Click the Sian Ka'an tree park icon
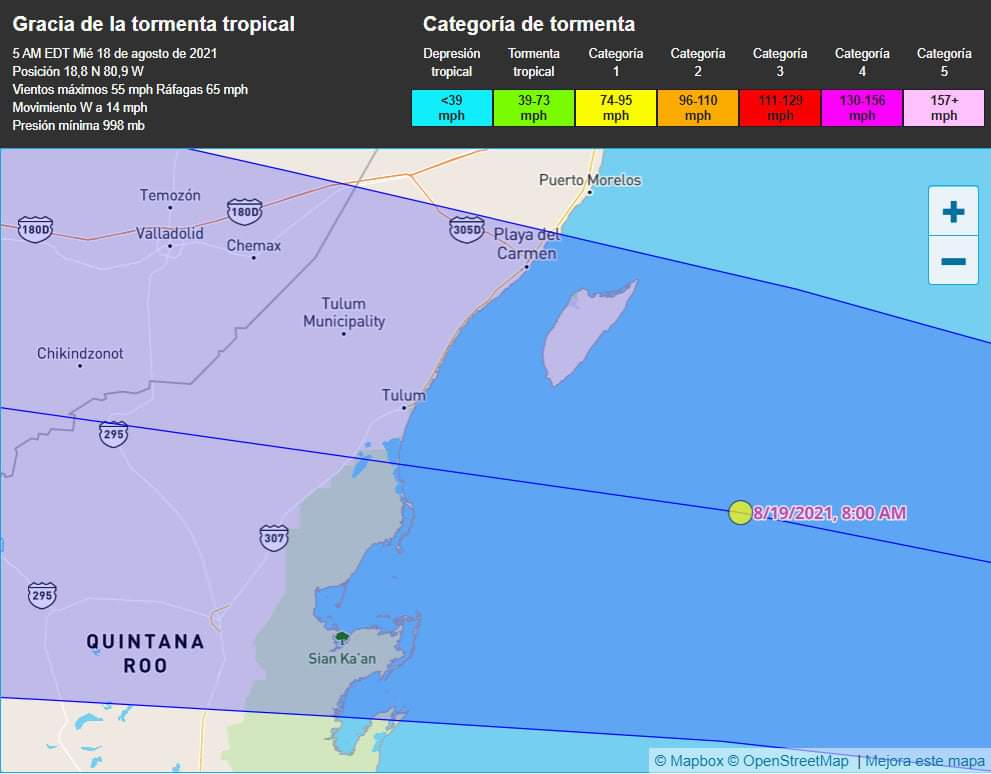Viewport: 991px width, 774px height. point(342,637)
